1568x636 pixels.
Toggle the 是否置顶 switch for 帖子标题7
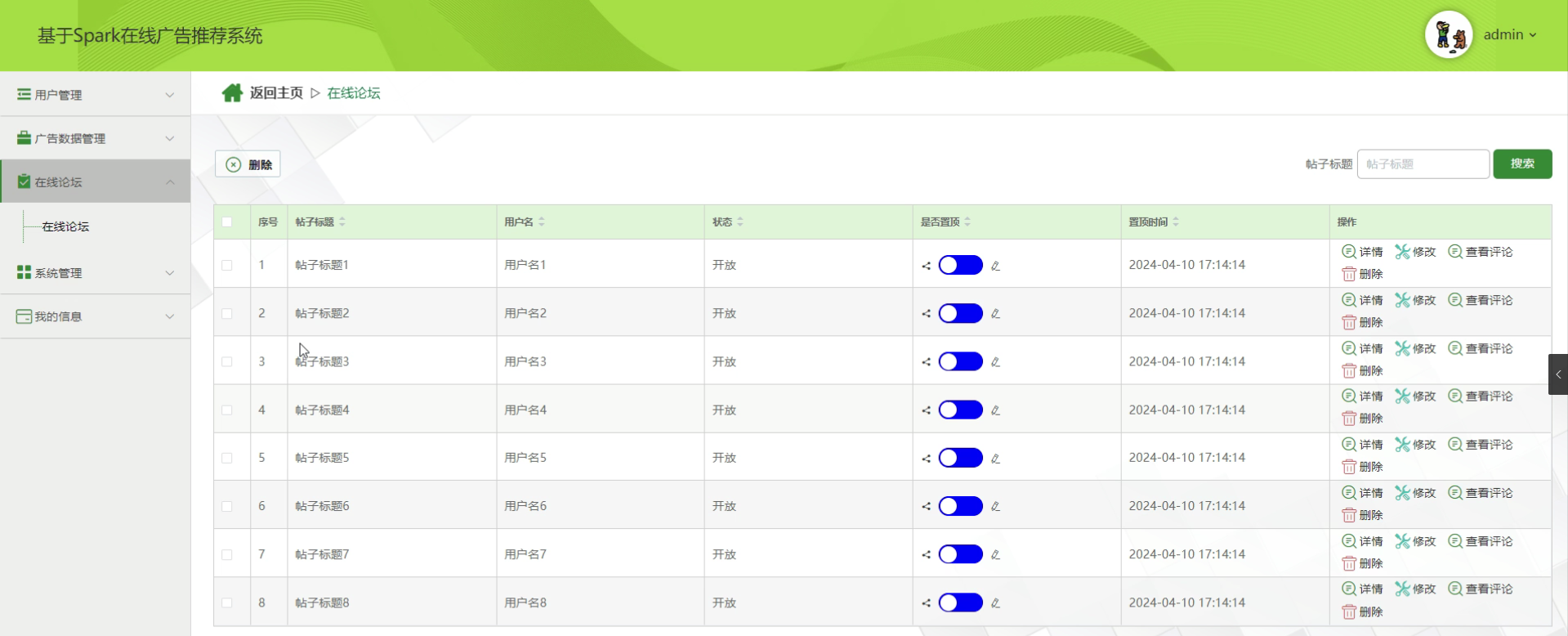click(960, 554)
